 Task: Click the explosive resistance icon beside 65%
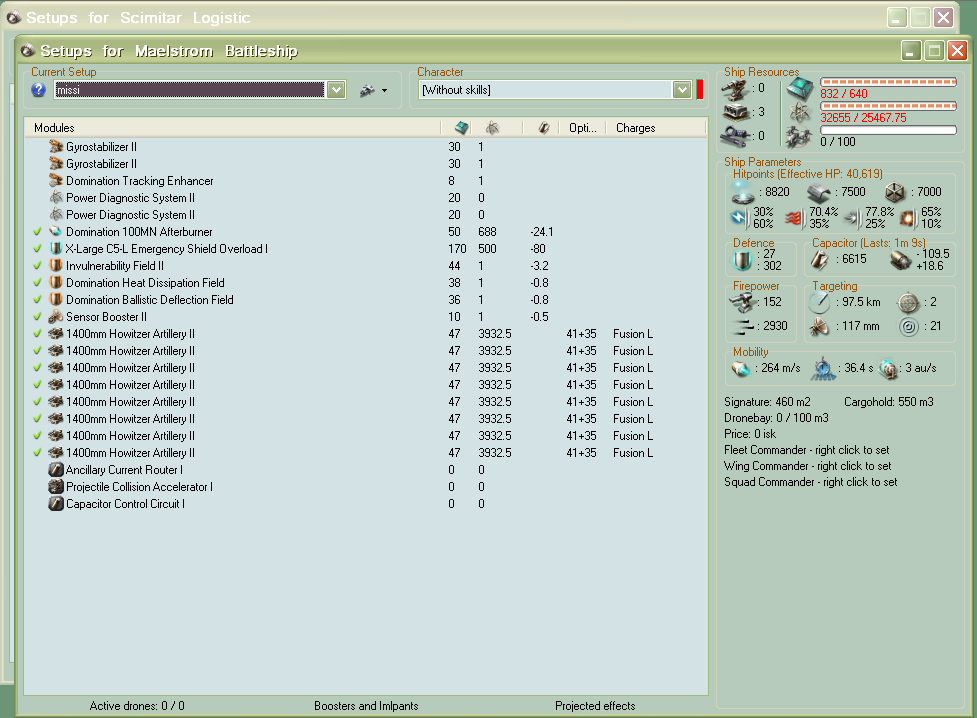[x=908, y=218]
